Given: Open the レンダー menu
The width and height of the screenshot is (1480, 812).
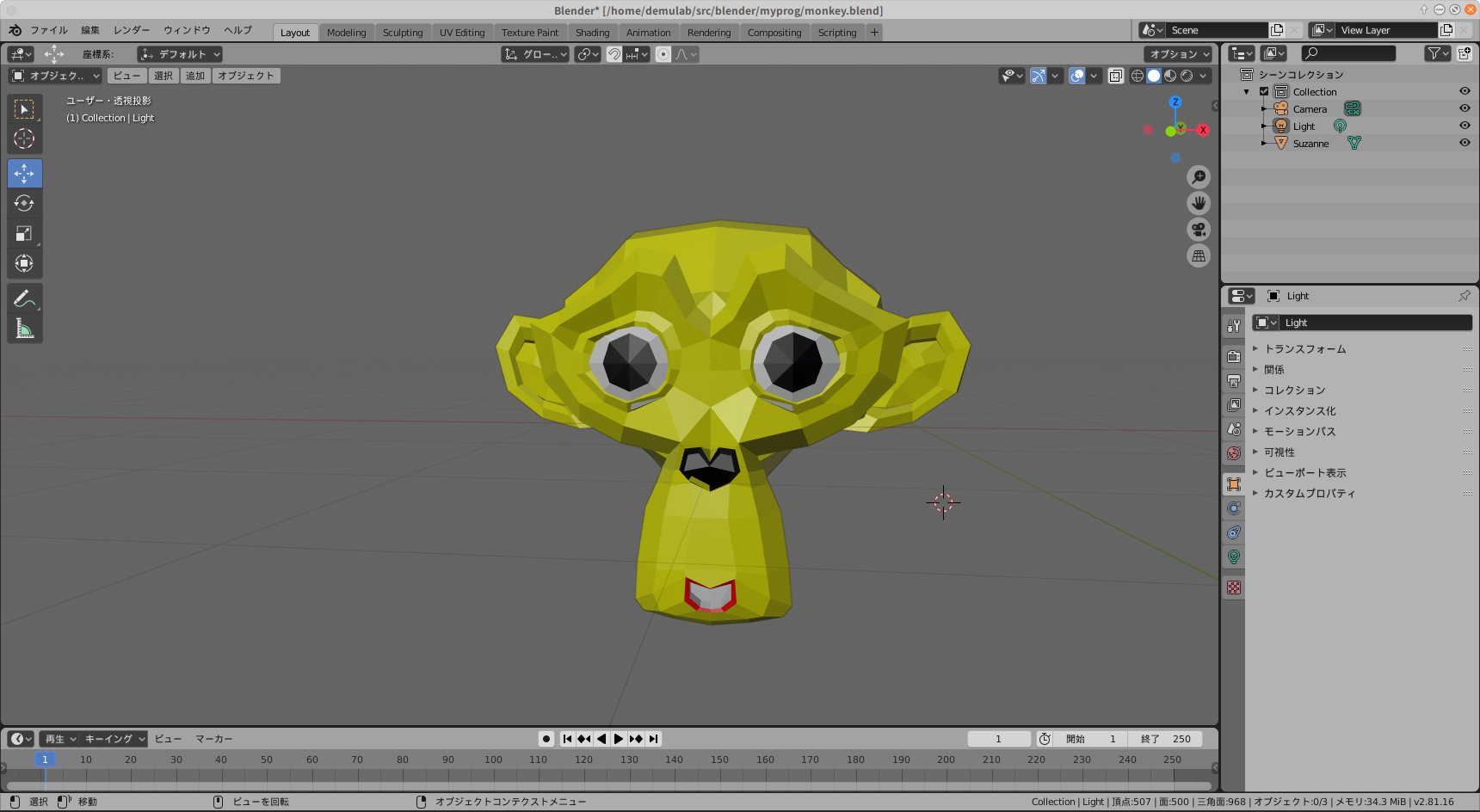Looking at the screenshot, I should tap(132, 30).
